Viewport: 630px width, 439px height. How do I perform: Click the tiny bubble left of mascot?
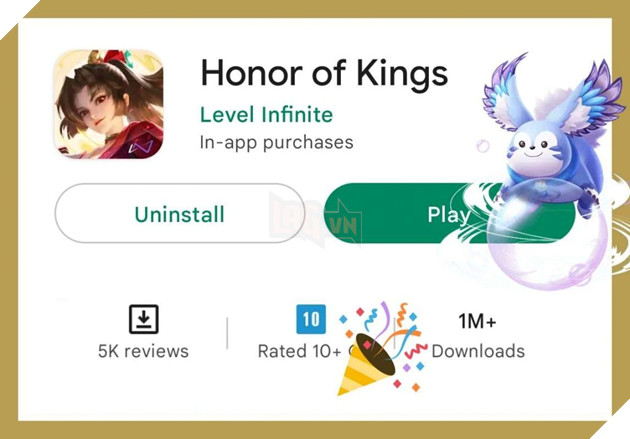click(x=483, y=145)
